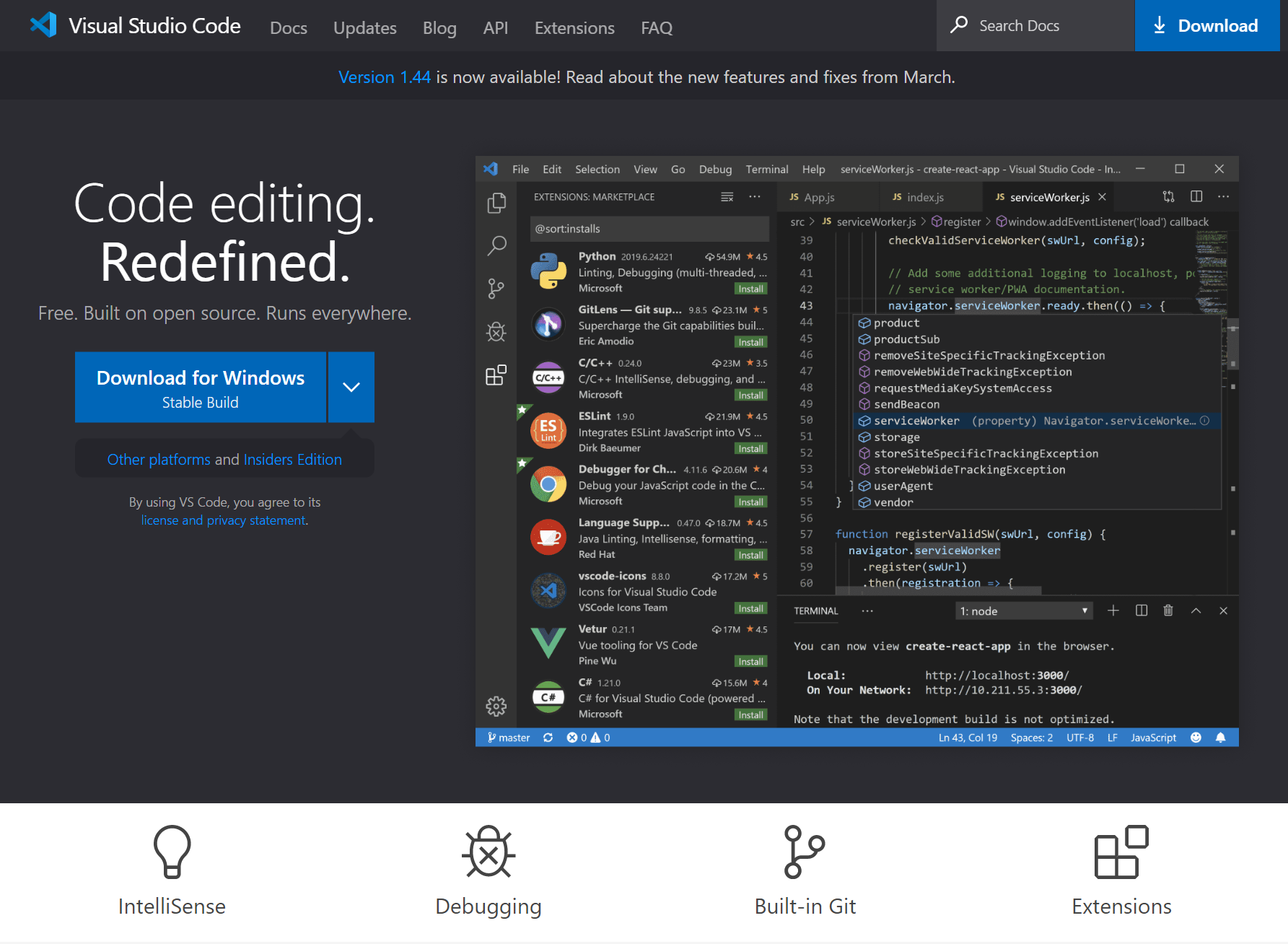Click the IntelliSense lightbulb icon
The width and height of the screenshot is (1288, 944).
[172, 852]
